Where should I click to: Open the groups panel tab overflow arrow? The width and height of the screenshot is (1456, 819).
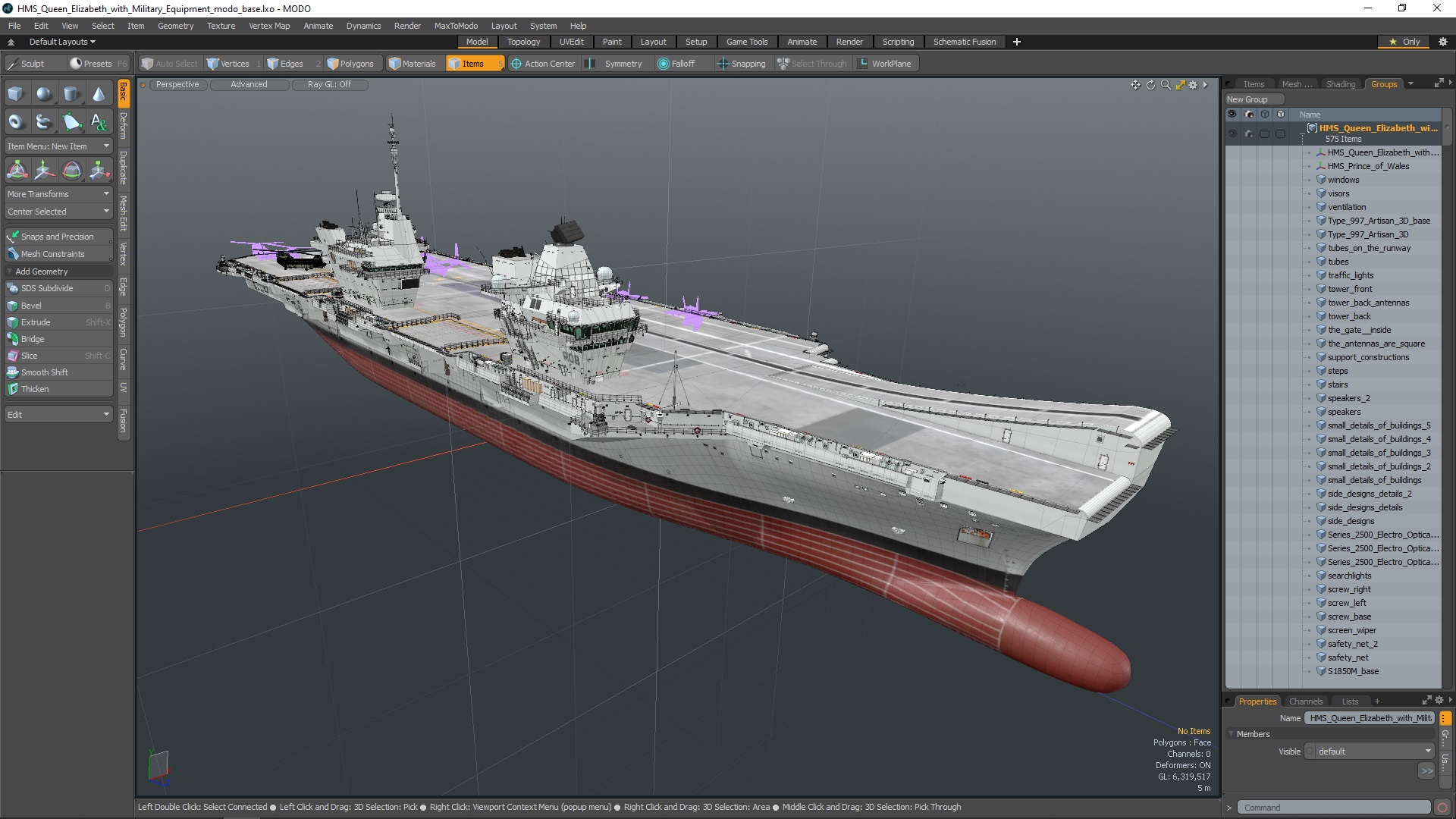[x=1410, y=84]
